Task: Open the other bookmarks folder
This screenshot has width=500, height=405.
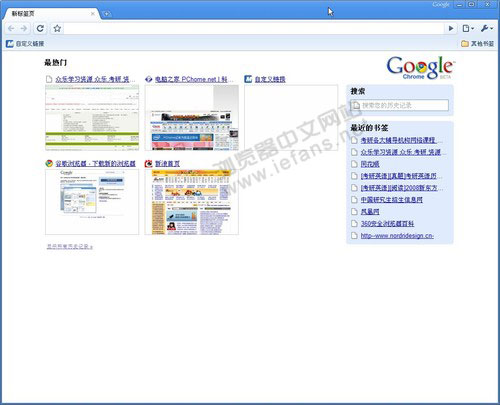Action: tap(477, 44)
